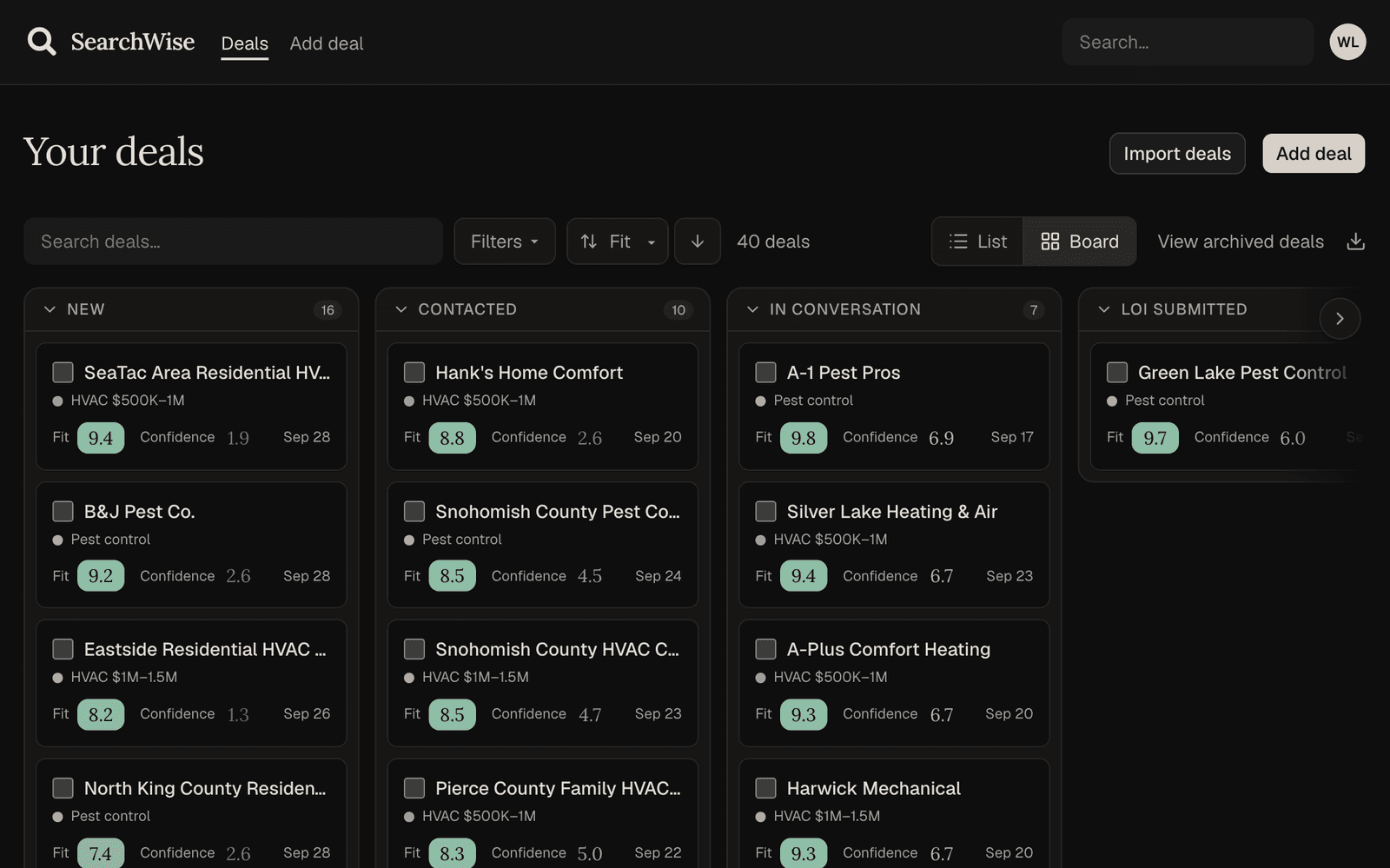1390x868 pixels.
Task: Select the A-1 Pest Pros checkbox
Action: tap(766, 373)
